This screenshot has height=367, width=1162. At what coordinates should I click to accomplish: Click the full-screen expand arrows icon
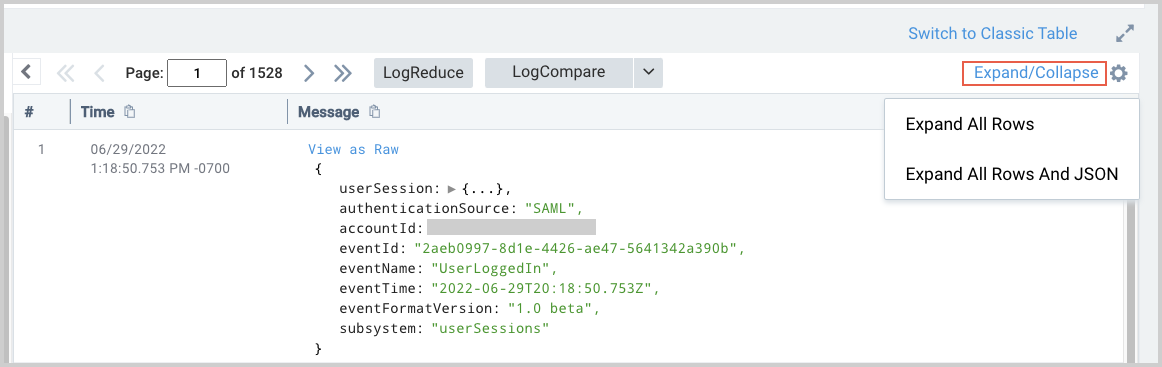(x=1124, y=33)
